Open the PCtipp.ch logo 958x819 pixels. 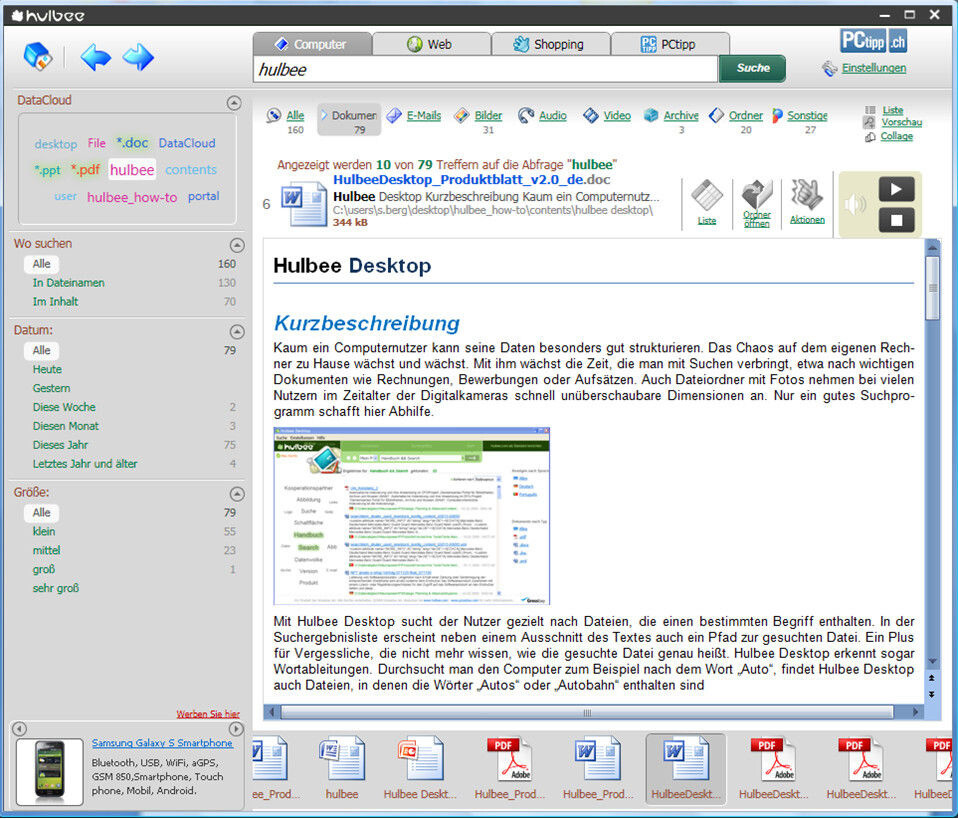coord(873,41)
